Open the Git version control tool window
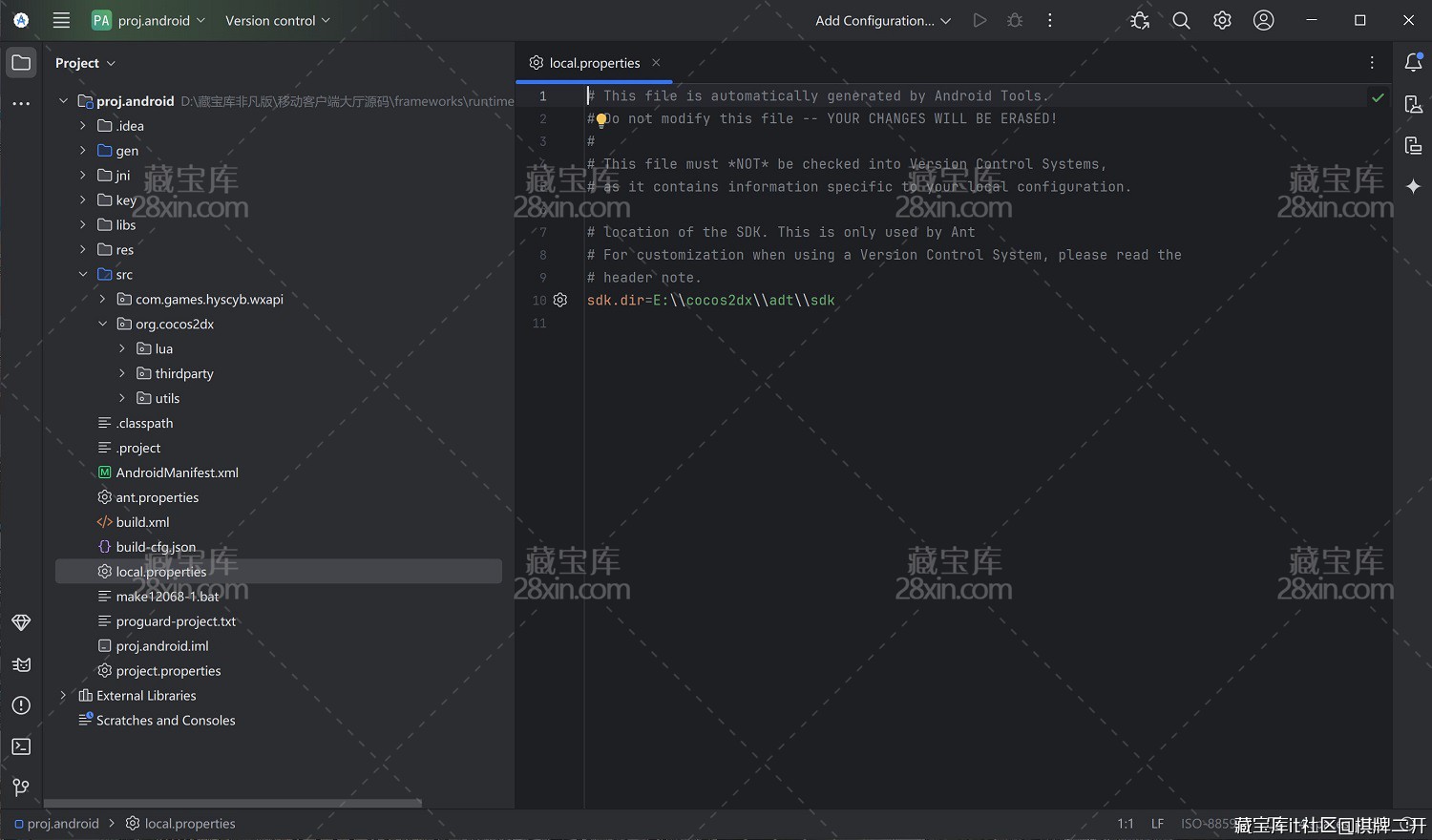This screenshot has width=1432, height=840. point(21,787)
